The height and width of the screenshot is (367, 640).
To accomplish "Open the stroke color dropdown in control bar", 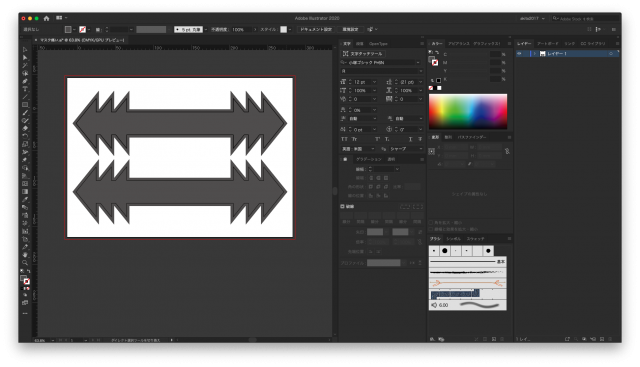I will click(89, 29).
